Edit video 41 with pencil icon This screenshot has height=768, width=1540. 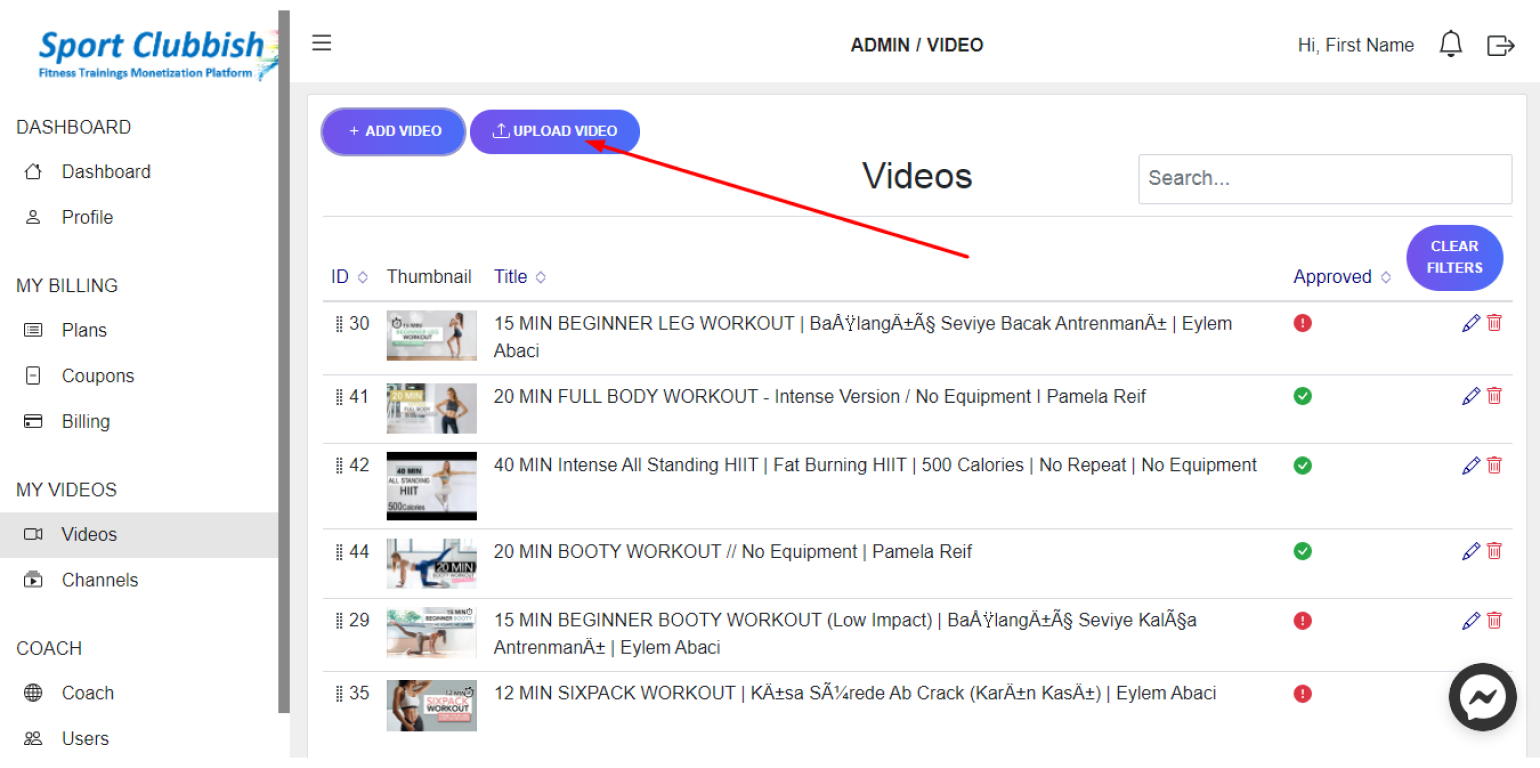1470,396
